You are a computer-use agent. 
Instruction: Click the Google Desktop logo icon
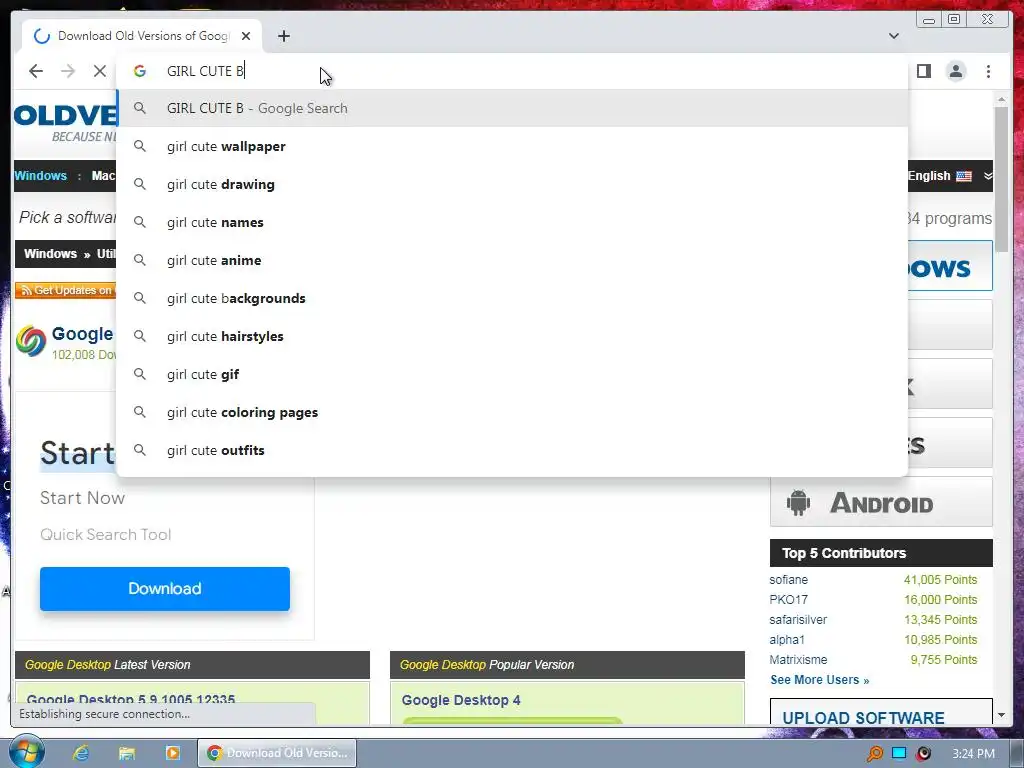coord(31,341)
